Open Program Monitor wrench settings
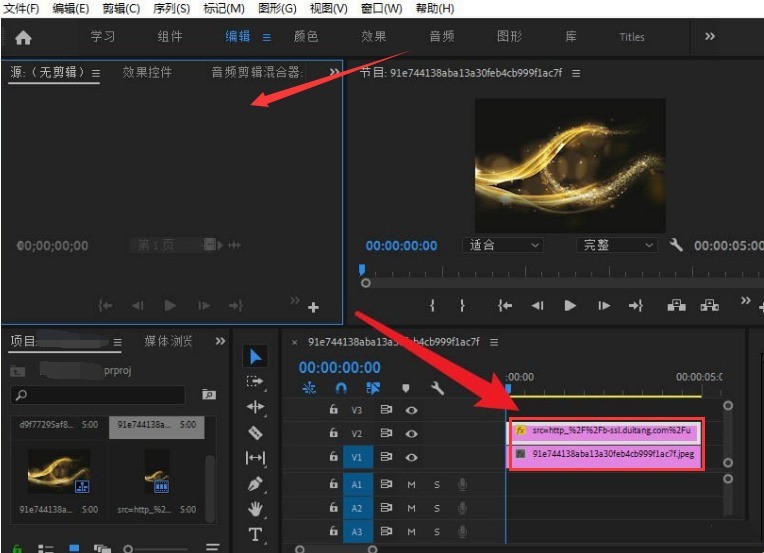 [676, 245]
